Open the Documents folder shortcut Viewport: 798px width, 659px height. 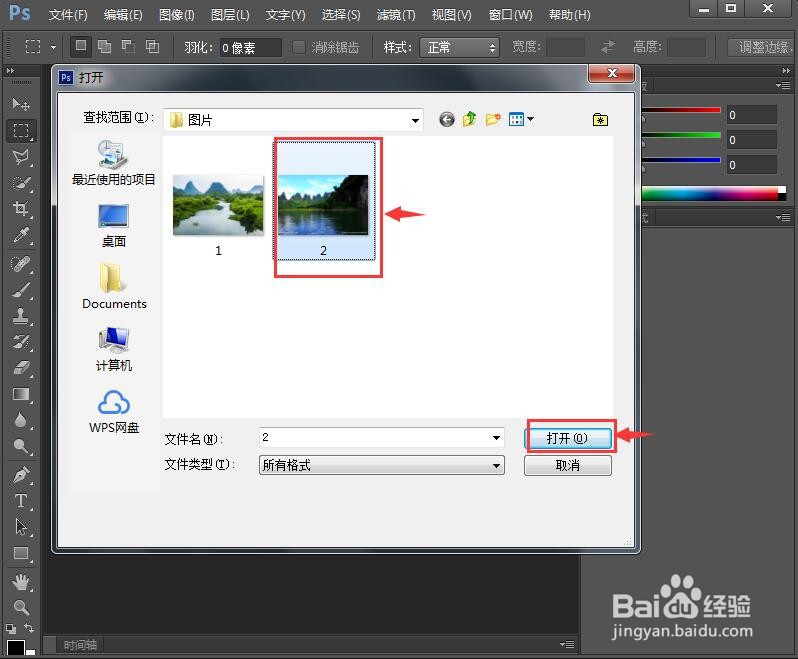point(113,286)
